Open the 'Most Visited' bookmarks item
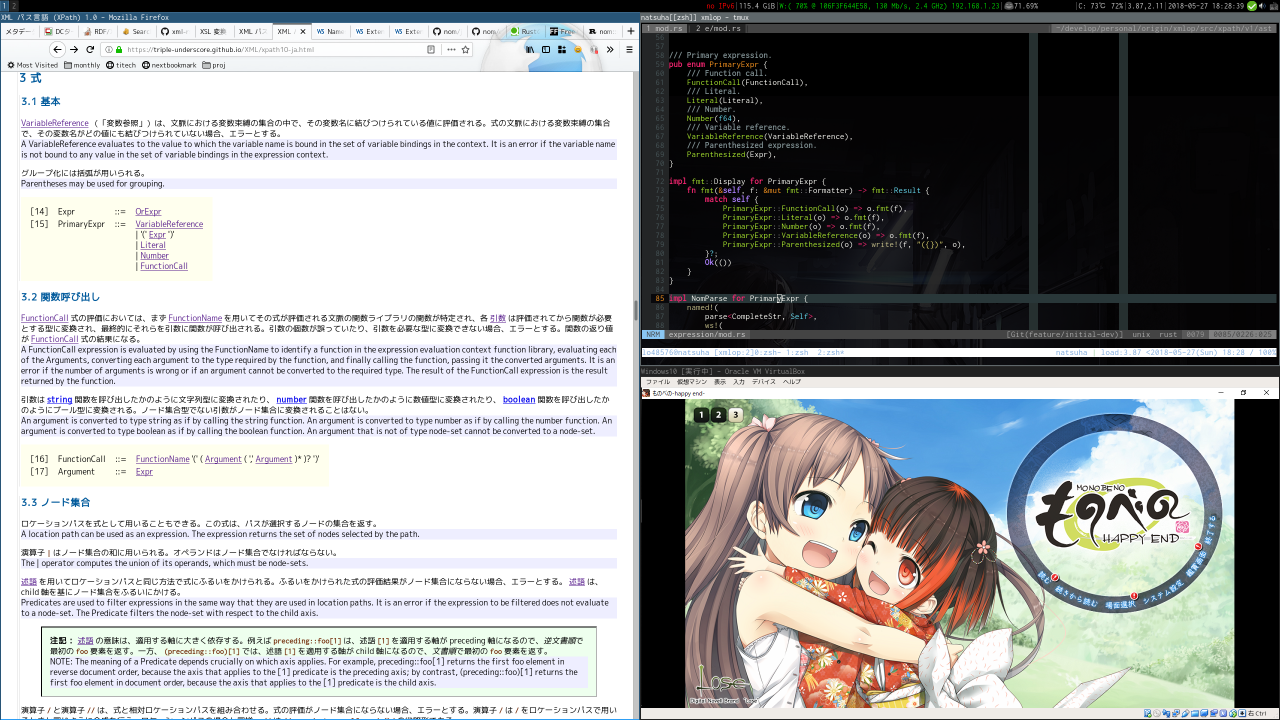This screenshot has height=720, width=1280. [x=32, y=65]
